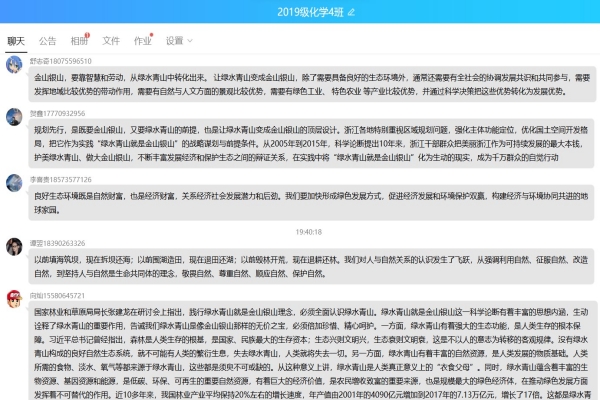The width and height of the screenshot is (600, 400).
Task: Click avatar of user 18390263326
Action: [14, 247]
